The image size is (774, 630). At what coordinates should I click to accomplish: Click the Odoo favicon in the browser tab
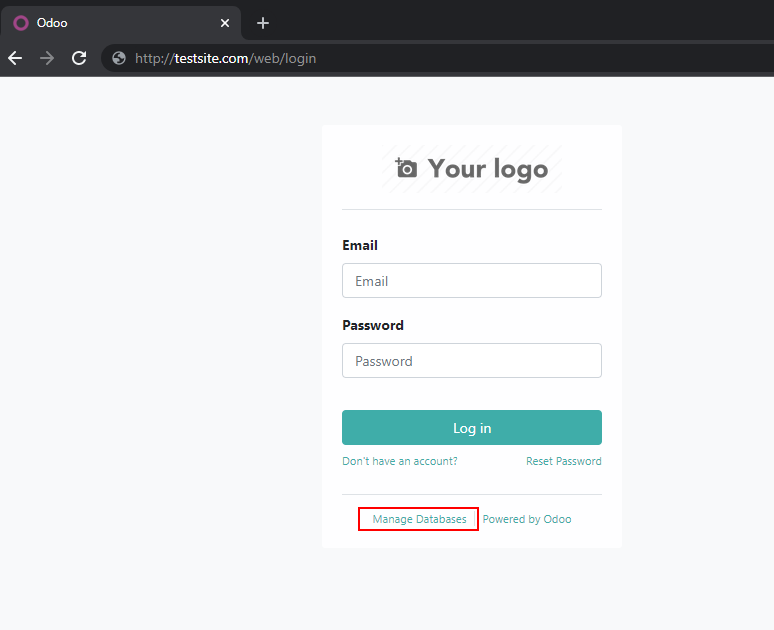21,23
